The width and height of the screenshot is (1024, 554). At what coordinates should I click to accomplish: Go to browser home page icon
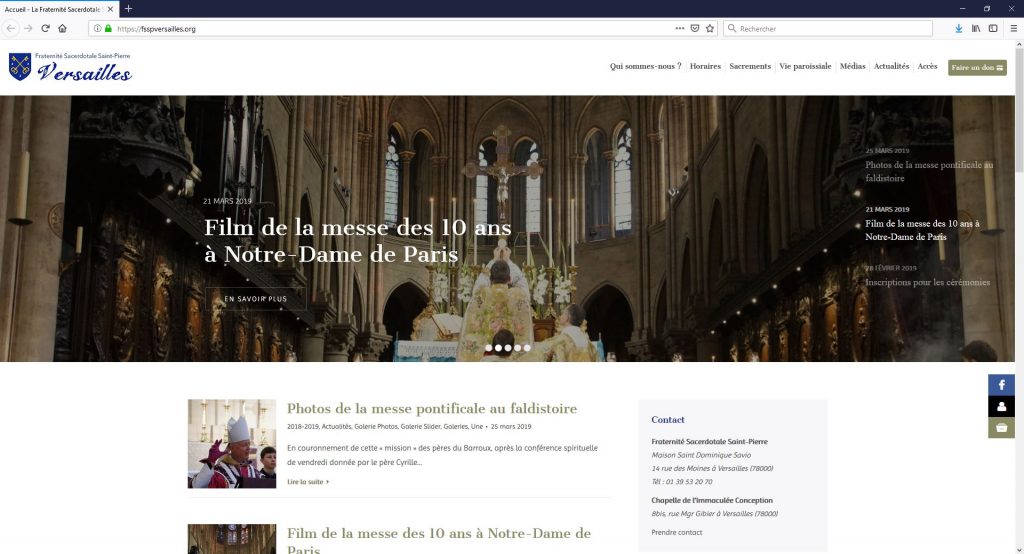click(63, 29)
